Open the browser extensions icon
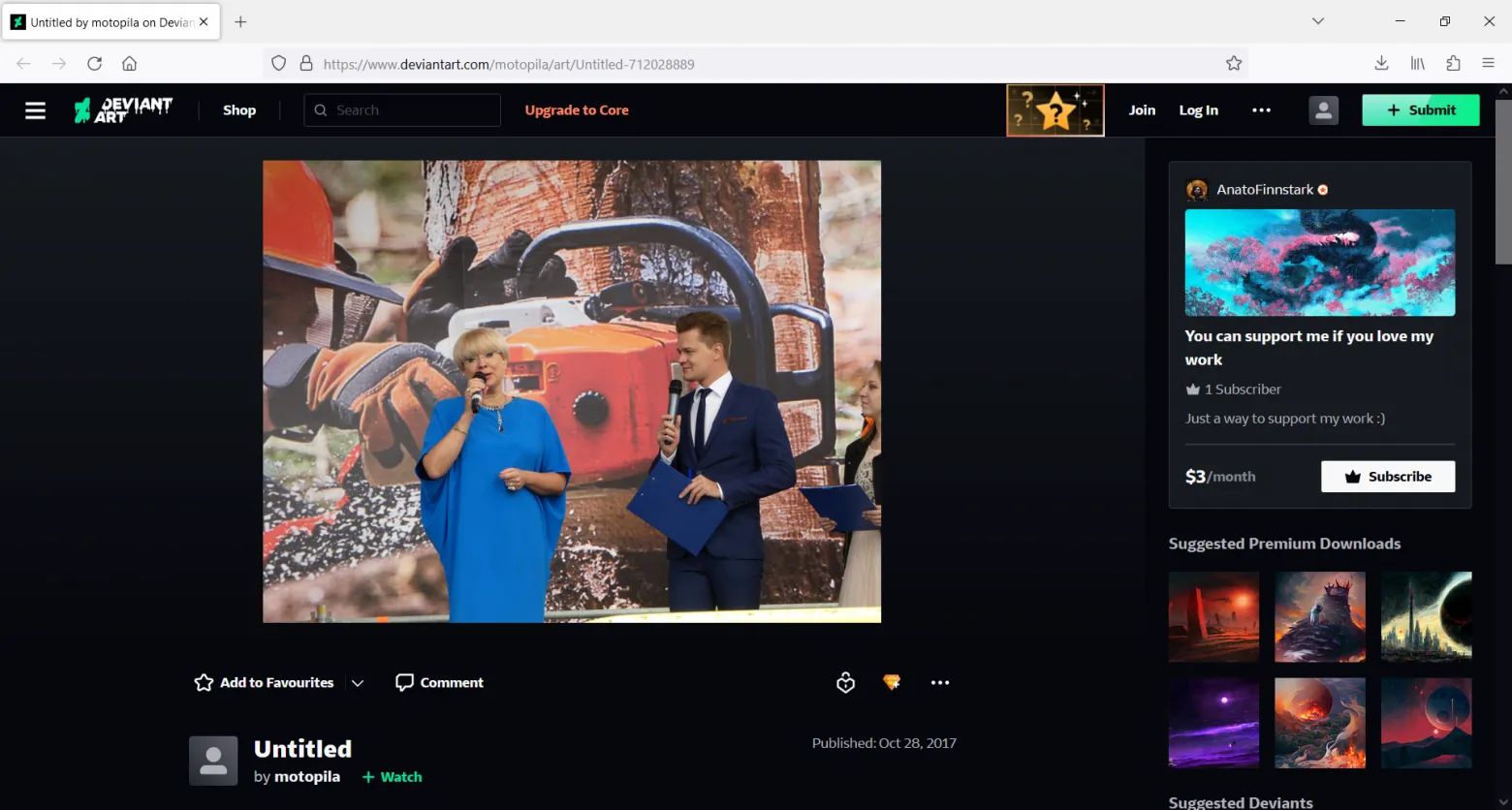The image size is (1512, 810). pos(1453,64)
